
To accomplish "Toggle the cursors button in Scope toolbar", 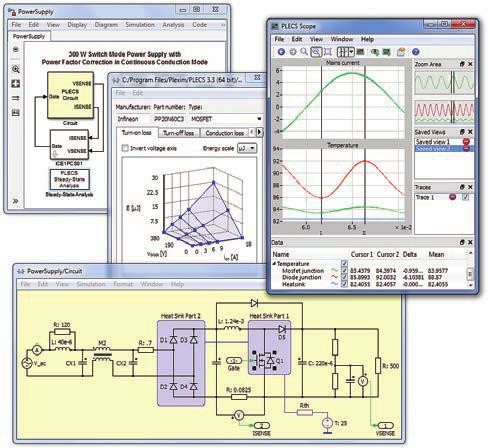I will (343, 52).
